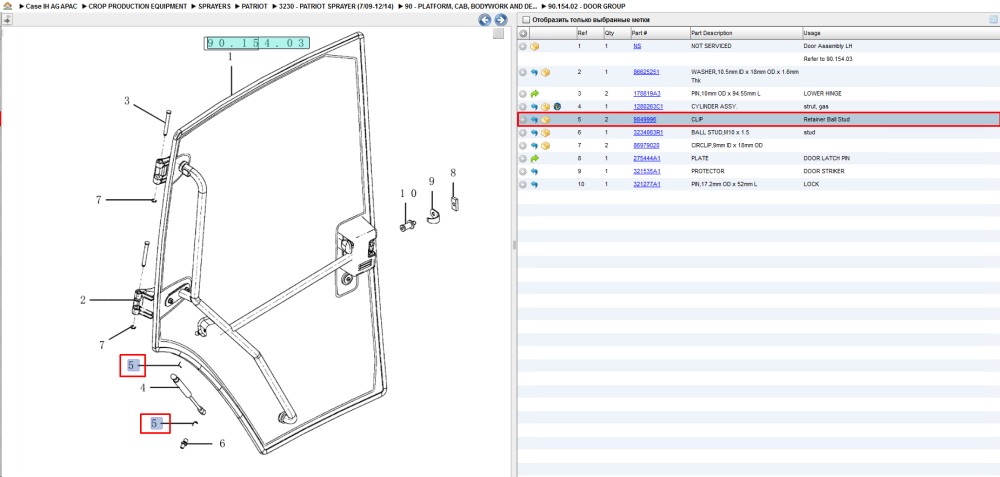This screenshot has width=1000, height=477.
Task: Navigate to PATRIOT breadcrumb
Action: pos(254,6)
